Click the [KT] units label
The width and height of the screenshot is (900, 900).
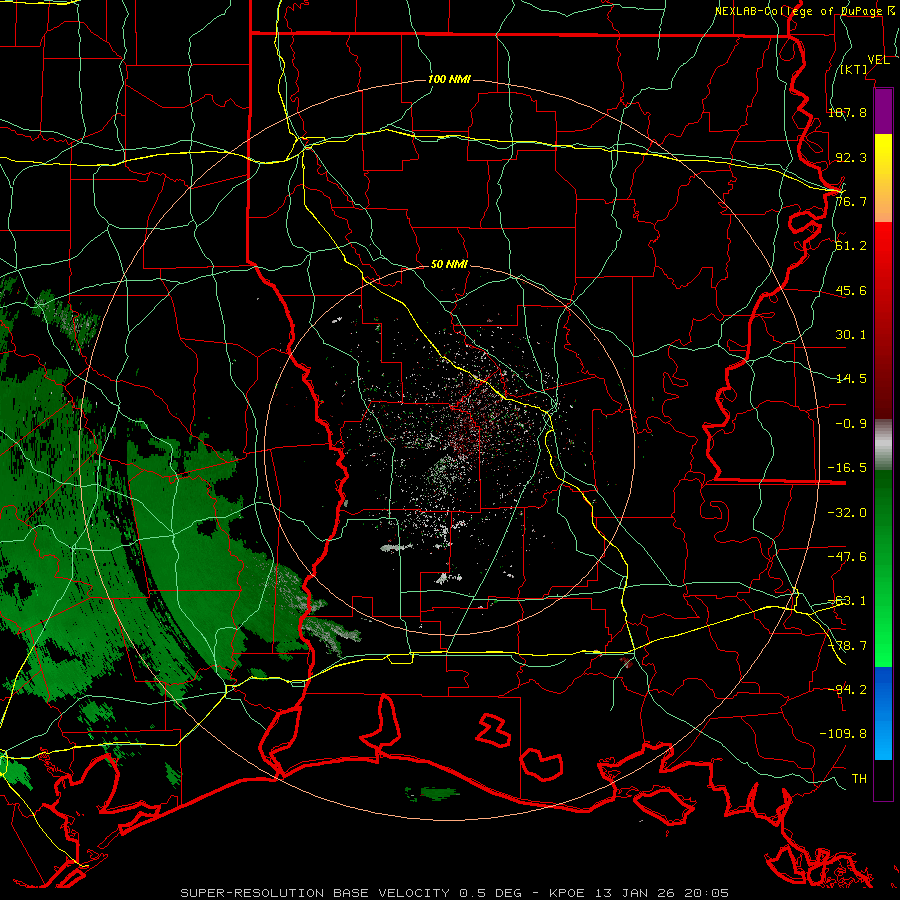(854, 69)
